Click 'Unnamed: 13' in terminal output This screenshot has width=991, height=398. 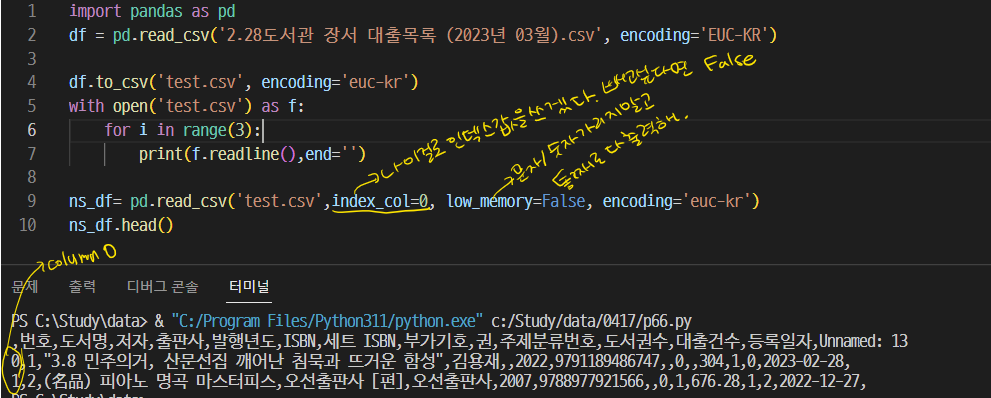(x=864, y=342)
